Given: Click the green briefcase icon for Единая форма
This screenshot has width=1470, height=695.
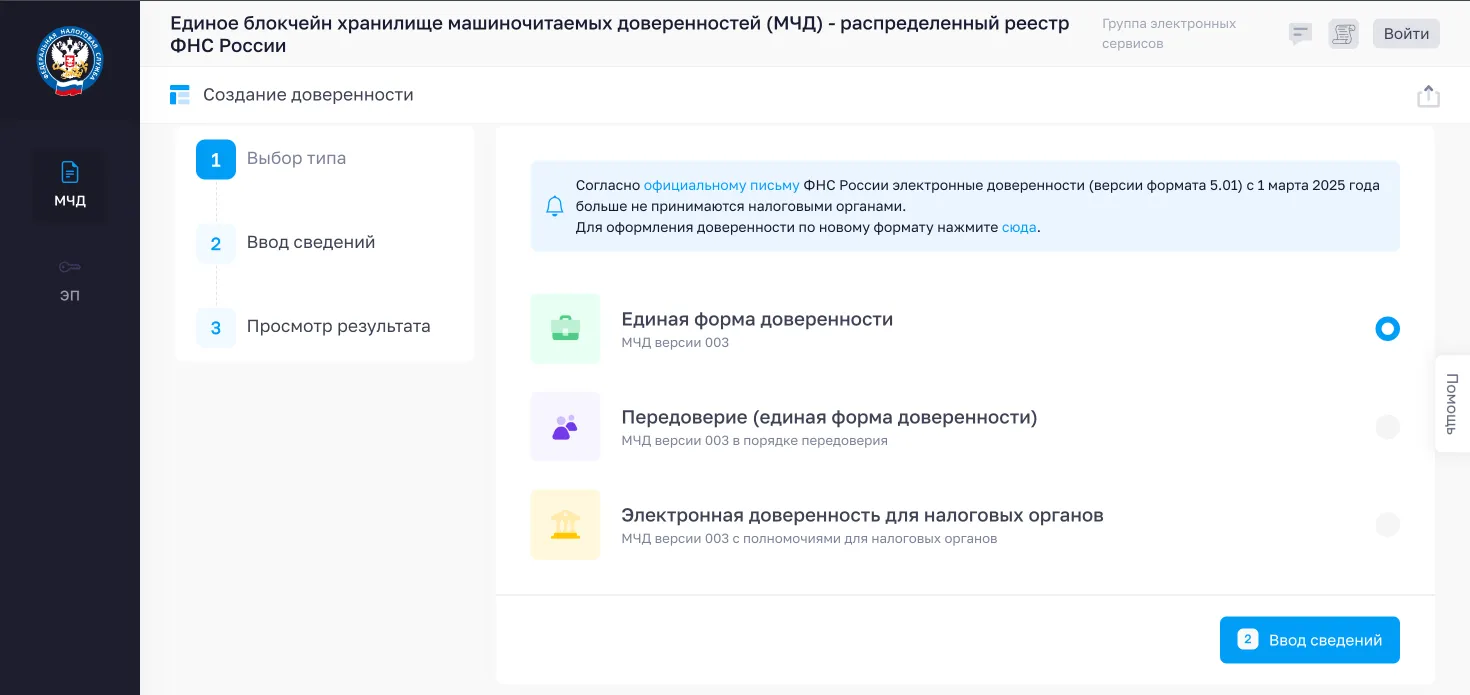Looking at the screenshot, I should pyautogui.click(x=565, y=328).
